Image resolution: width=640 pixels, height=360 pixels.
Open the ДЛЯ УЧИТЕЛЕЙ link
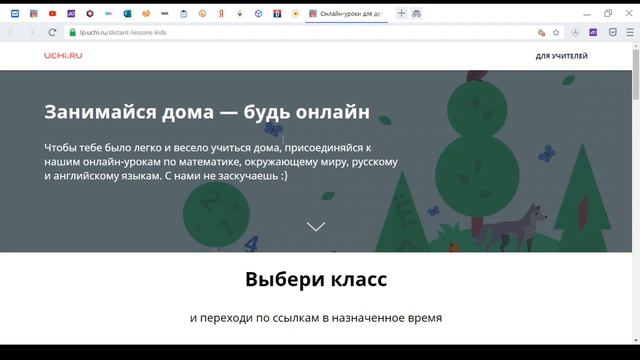coord(562,56)
